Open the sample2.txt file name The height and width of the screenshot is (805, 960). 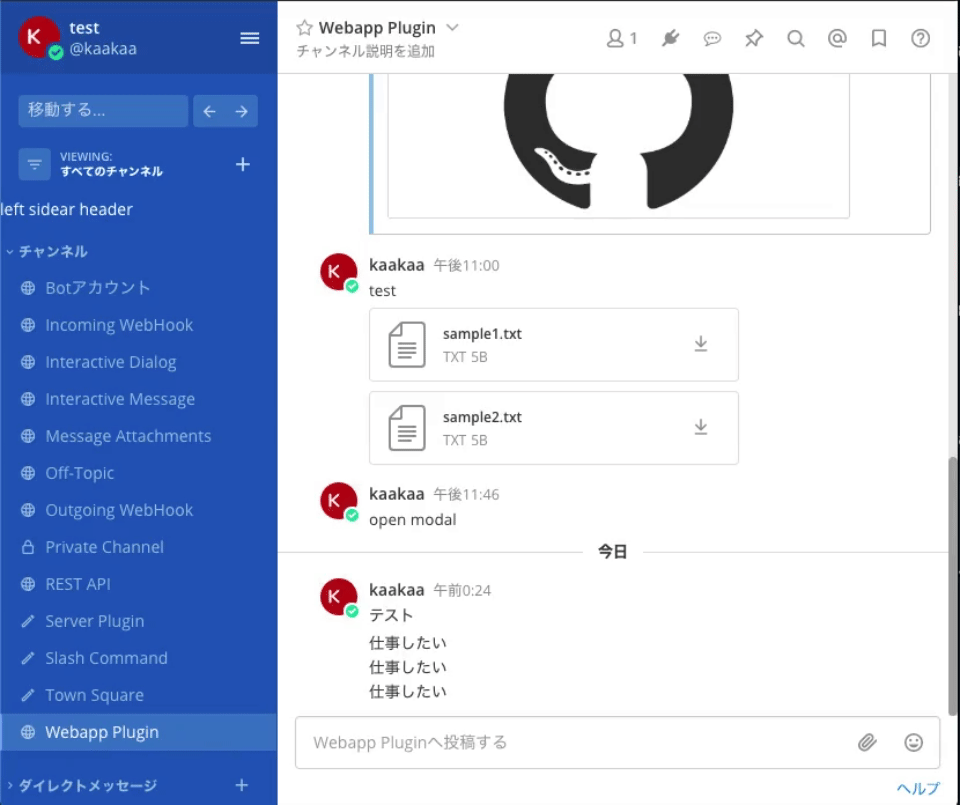[482, 417]
